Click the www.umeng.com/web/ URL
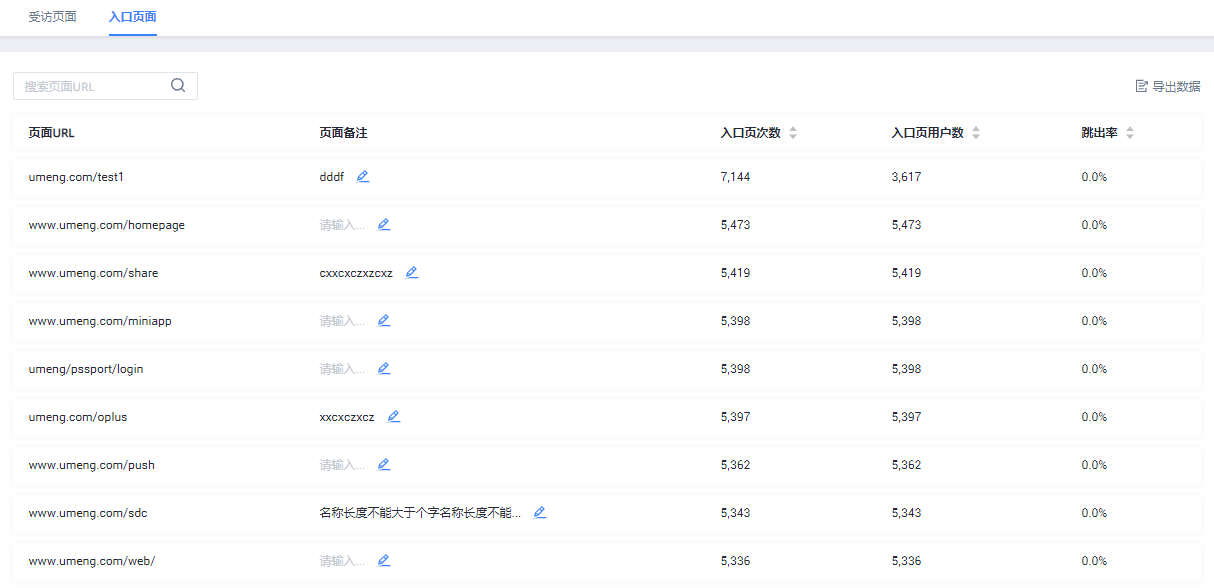The height and width of the screenshot is (588, 1214). tap(92, 561)
